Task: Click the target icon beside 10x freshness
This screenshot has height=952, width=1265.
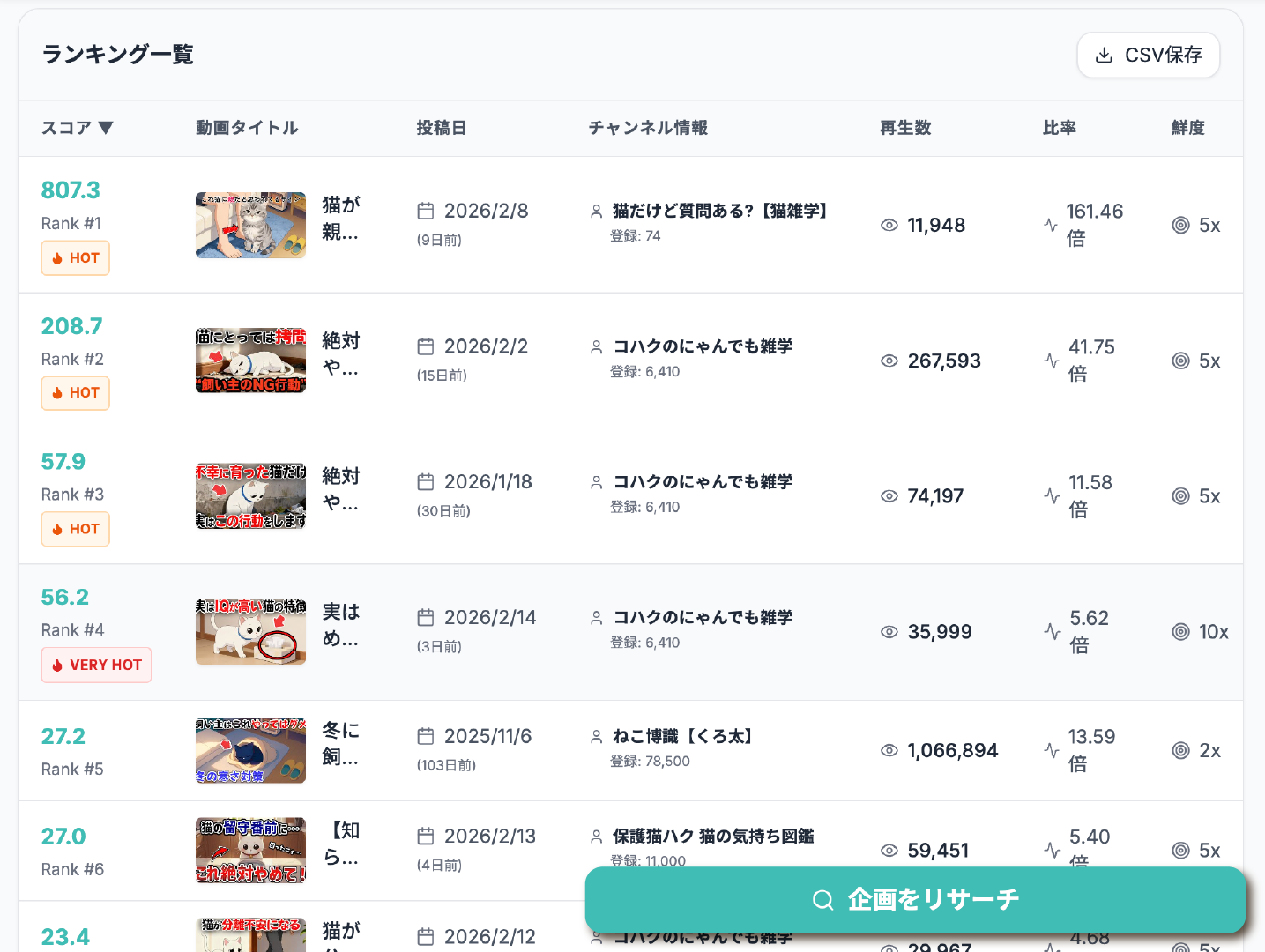Action: pyautogui.click(x=1181, y=632)
